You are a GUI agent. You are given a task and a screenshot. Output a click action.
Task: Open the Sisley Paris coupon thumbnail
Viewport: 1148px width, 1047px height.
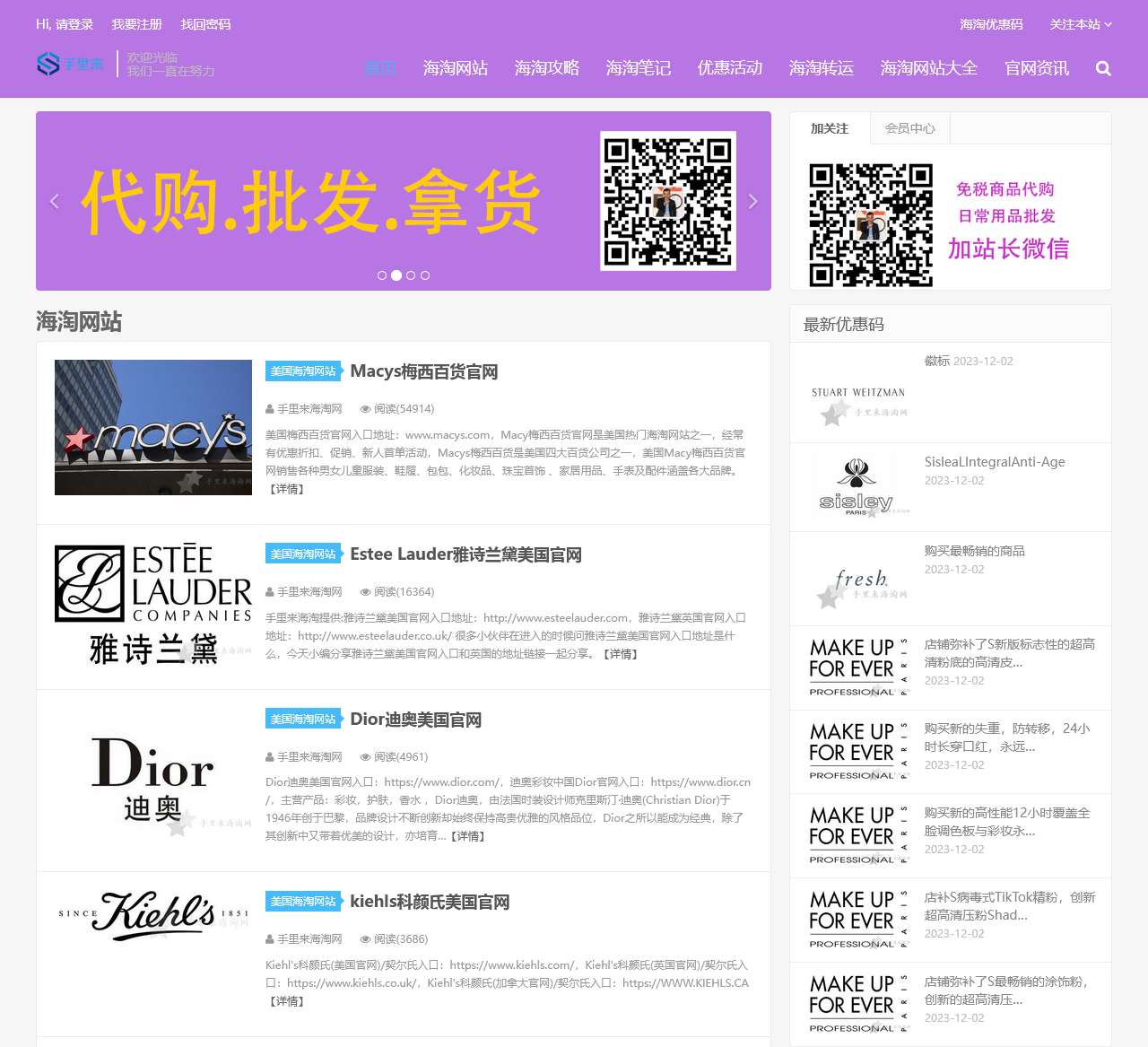point(858,487)
